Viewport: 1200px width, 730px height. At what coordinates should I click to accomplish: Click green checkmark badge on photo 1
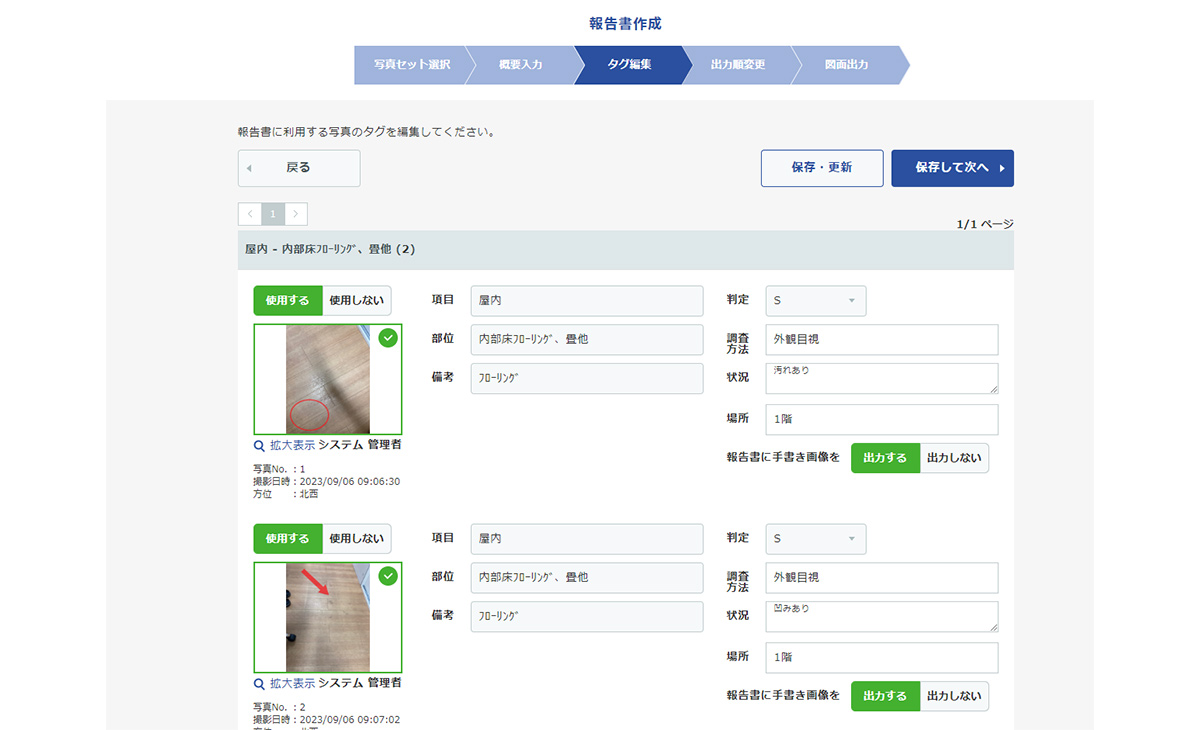point(388,338)
